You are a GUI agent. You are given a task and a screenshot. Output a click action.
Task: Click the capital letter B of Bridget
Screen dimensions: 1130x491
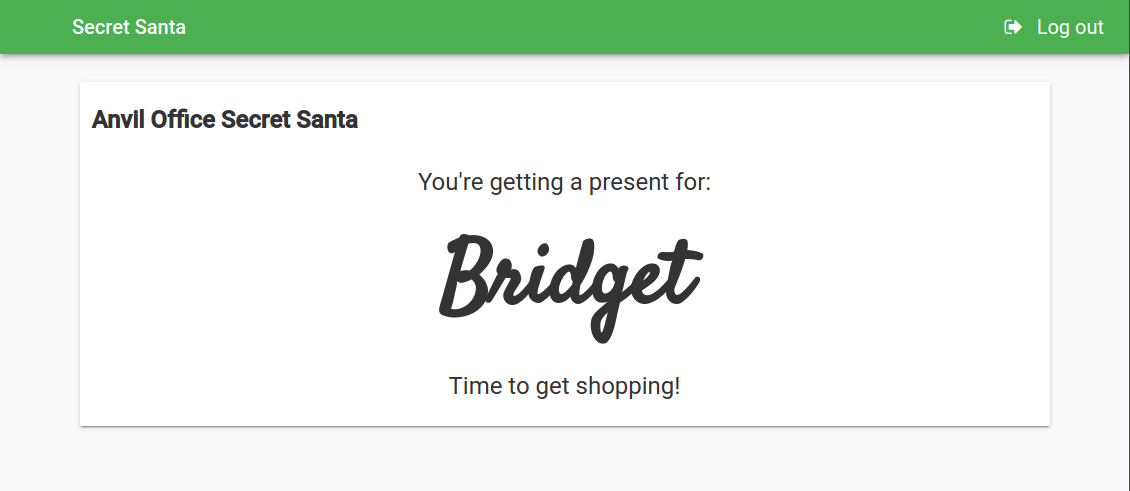(468, 277)
